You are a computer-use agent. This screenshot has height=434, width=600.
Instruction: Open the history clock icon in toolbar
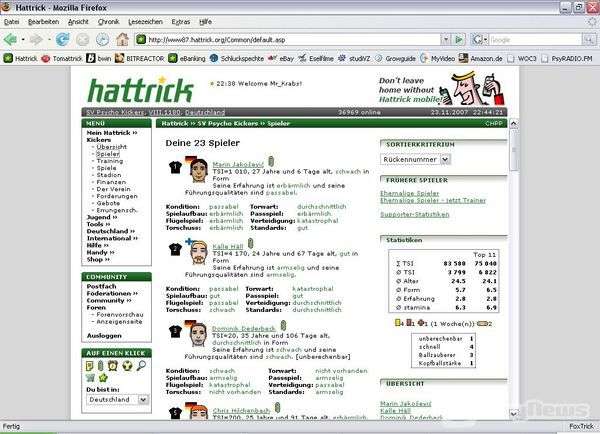pyautogui.click(x=102, y=39)
